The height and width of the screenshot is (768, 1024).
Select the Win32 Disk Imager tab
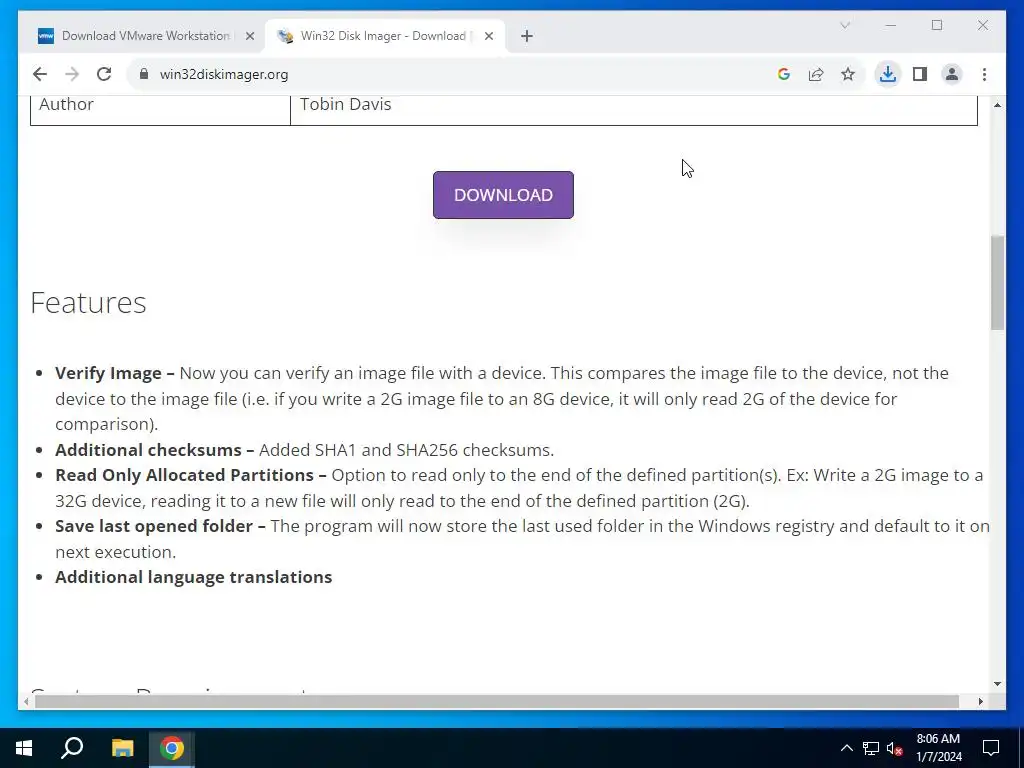click(383, 36)
